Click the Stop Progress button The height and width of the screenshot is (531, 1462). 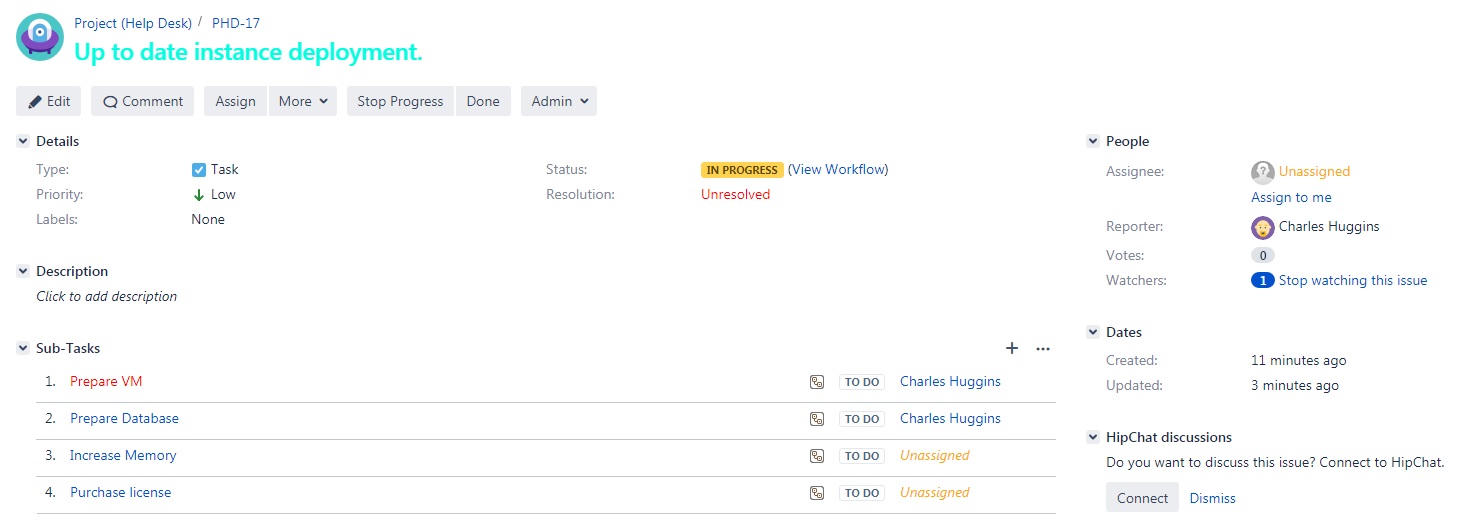[x=400, y=101]
